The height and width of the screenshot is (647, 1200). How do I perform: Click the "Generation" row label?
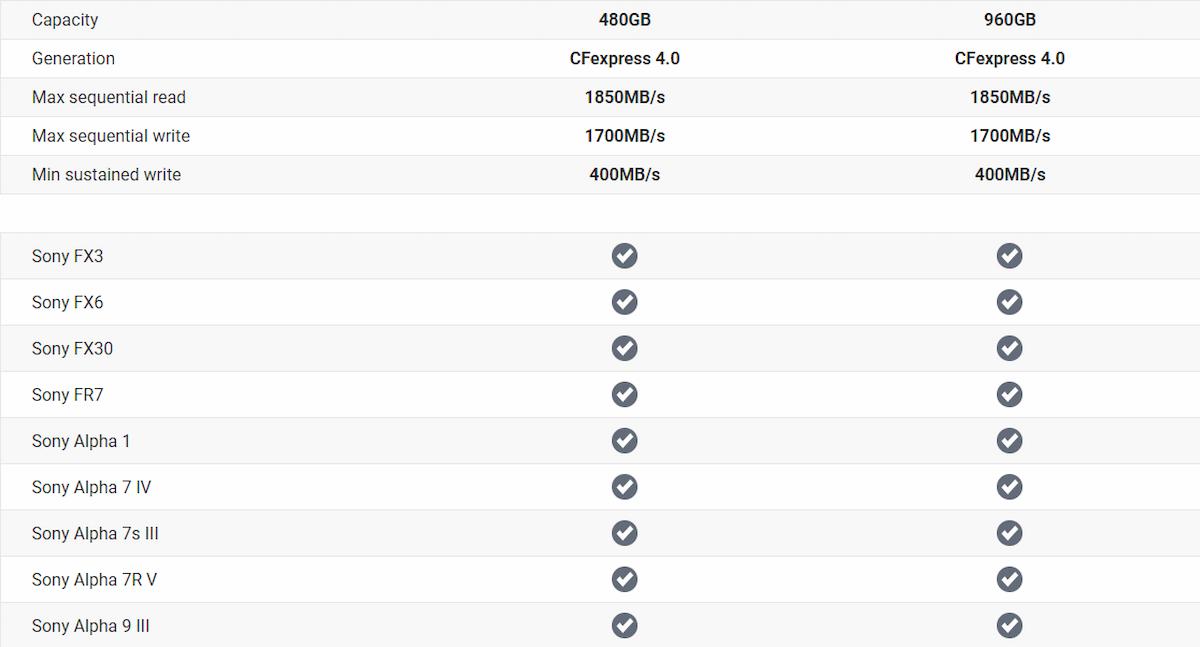pyautogui.click(x=73, y=58)
